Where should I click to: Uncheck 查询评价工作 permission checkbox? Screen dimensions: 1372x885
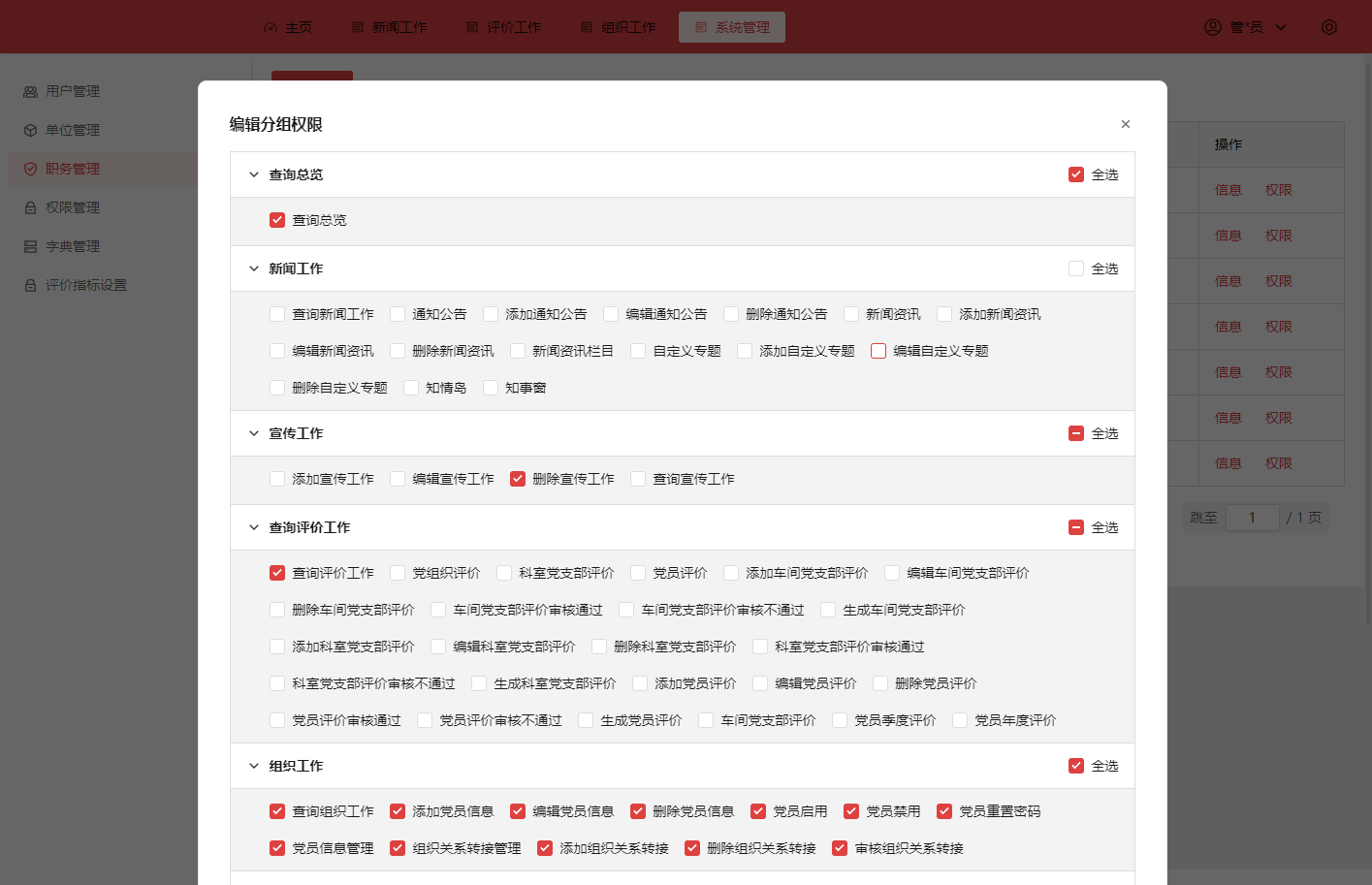[x=277, y=573]
